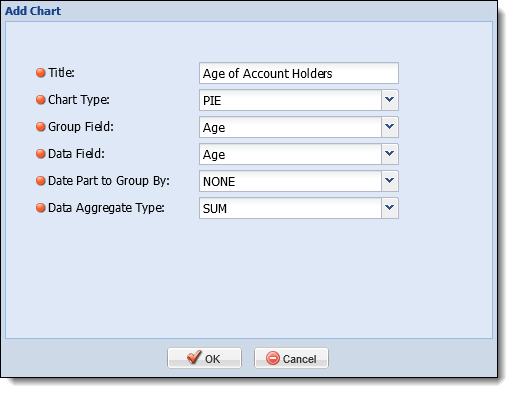Click orange bullet beside Date Part to Group By
Viewport: 513px width, 393px height.
pos(41,181)
